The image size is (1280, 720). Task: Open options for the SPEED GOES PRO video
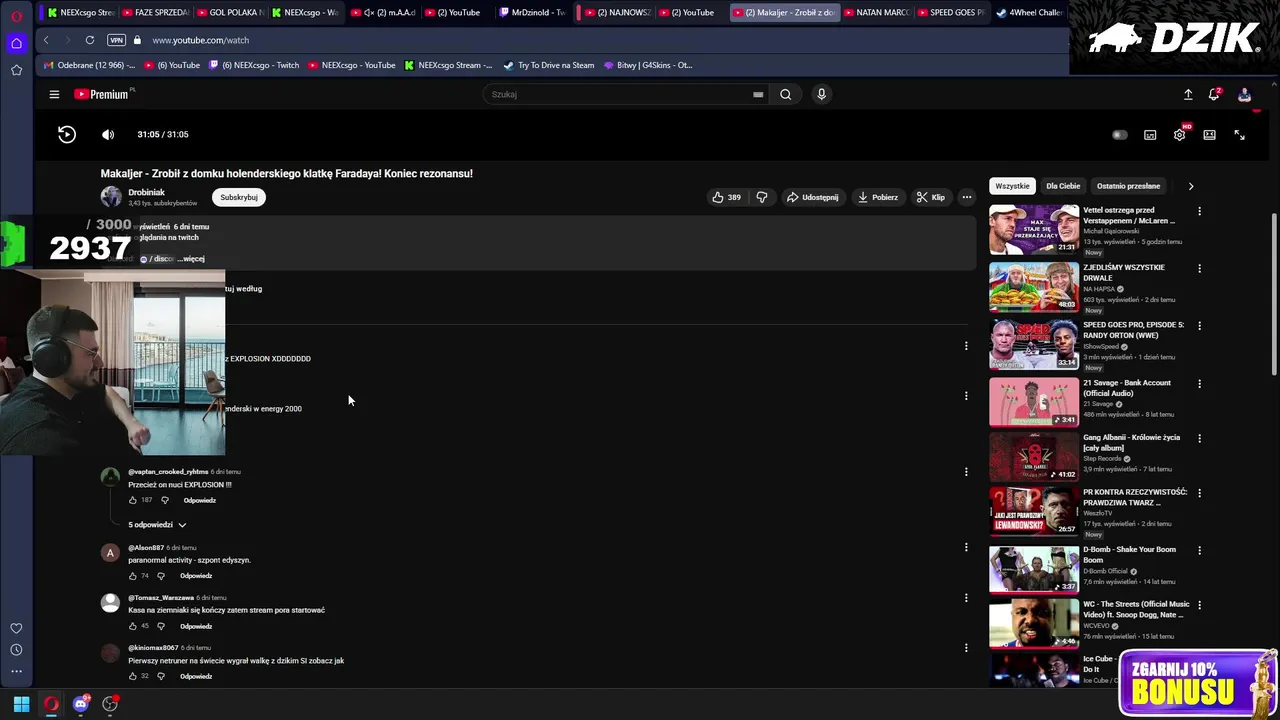pos(1199,326)
